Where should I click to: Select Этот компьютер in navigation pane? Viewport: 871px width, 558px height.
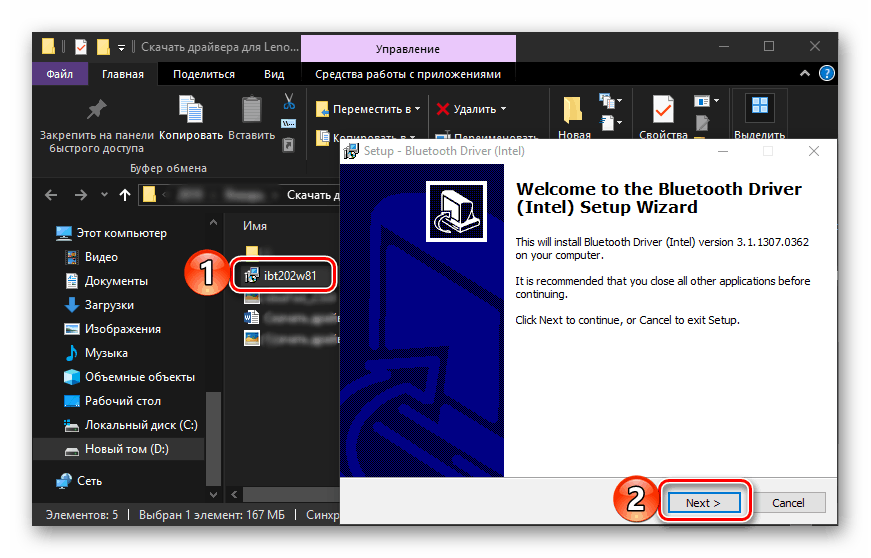pos(122,233)
